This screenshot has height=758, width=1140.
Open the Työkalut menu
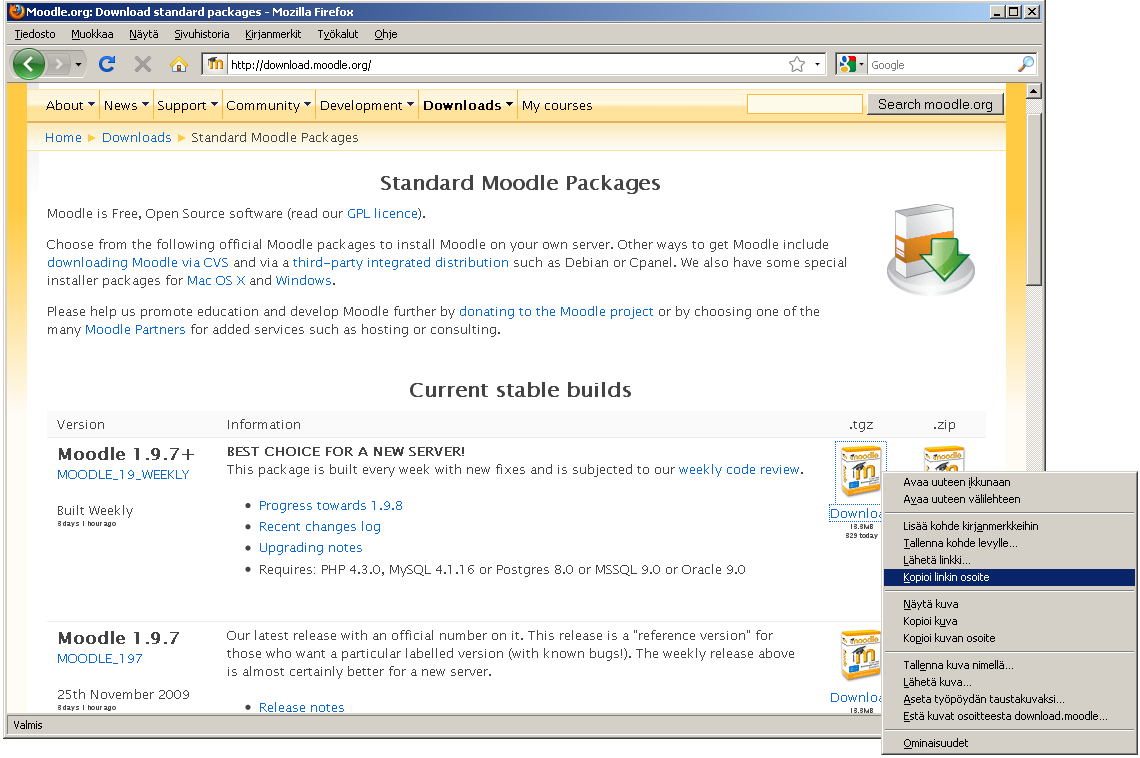click(338, 34)
